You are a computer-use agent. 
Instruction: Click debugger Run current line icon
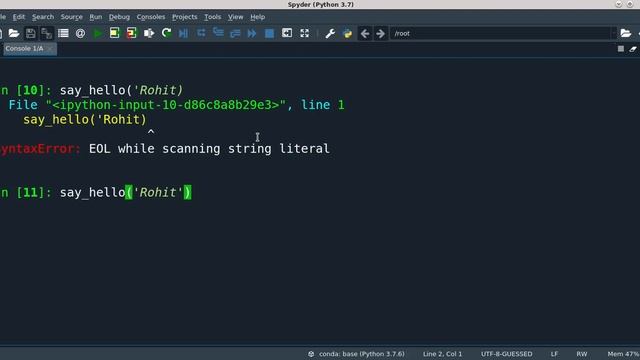point(201,33)
